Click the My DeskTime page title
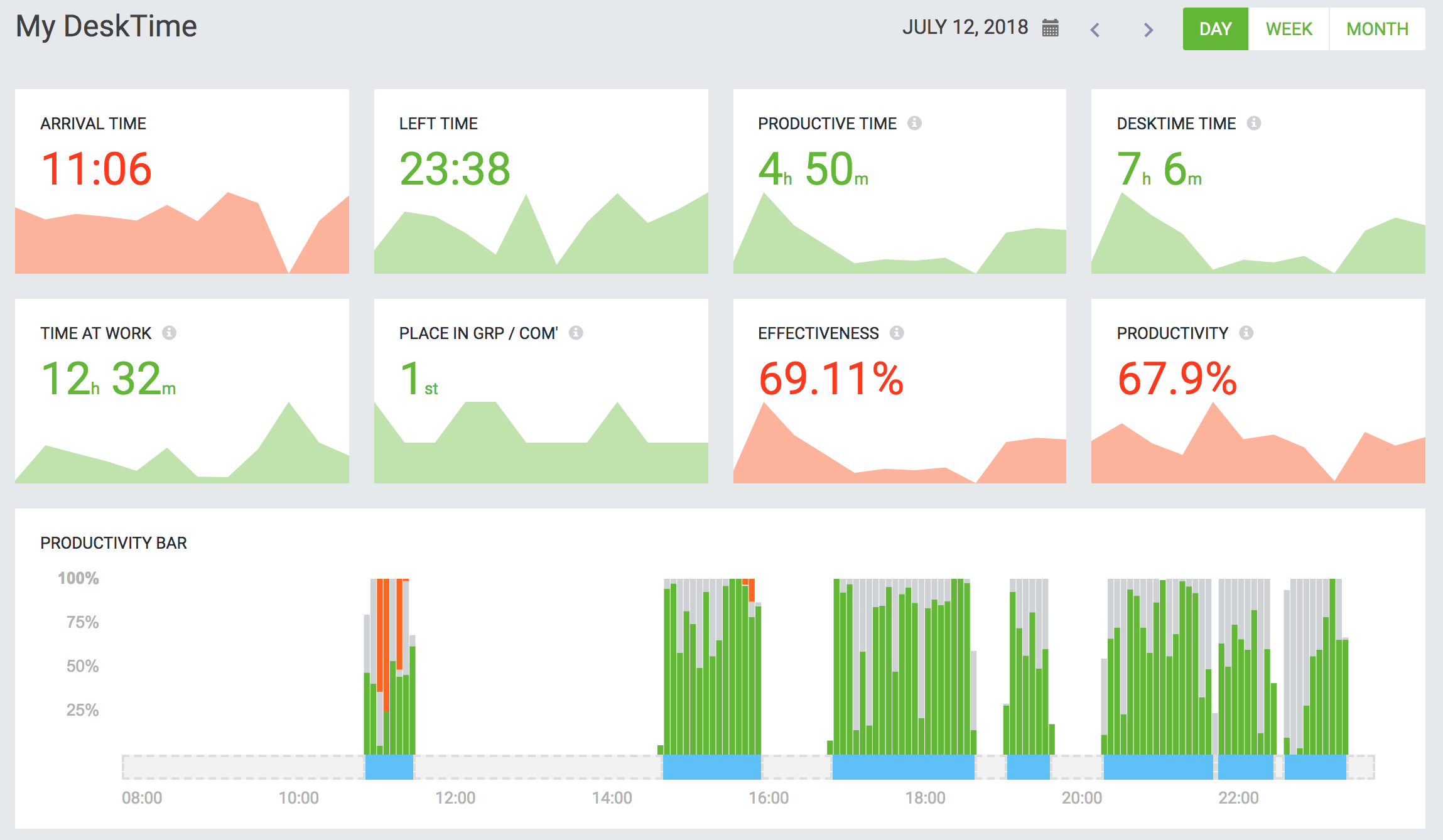 (106, 26)
